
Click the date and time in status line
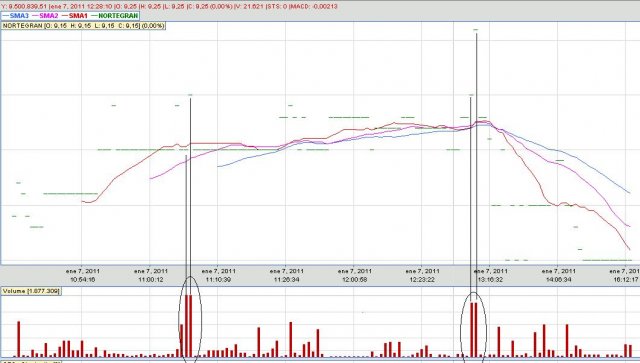pyautogui.click(x=80, y=7)
